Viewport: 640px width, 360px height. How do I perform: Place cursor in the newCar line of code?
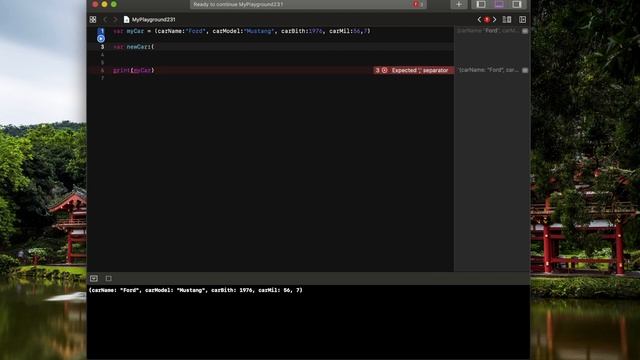click(x=133, y=47)
